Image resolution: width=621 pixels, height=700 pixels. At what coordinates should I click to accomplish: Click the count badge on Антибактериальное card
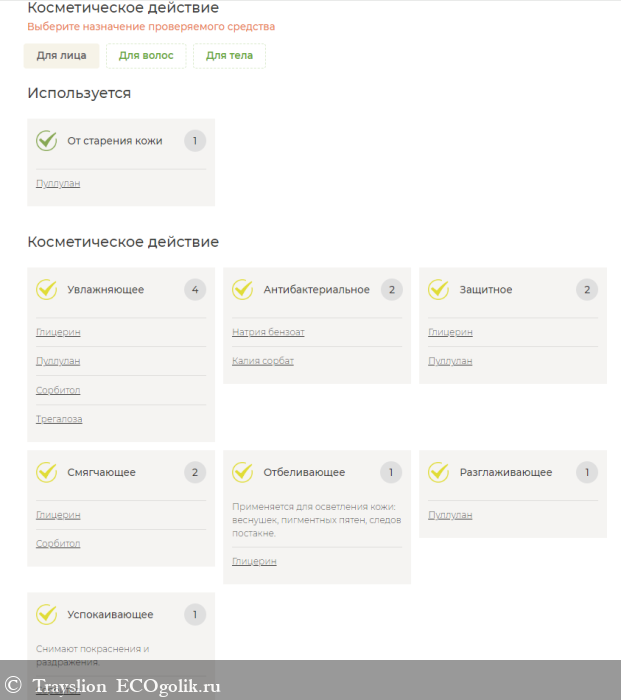[391, 290]
